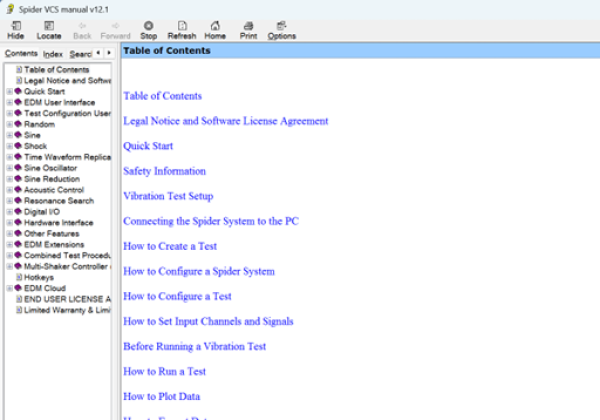Switch to the Contents tab
The width and height of the screenshot is (600, 420).
coord(21,53)
